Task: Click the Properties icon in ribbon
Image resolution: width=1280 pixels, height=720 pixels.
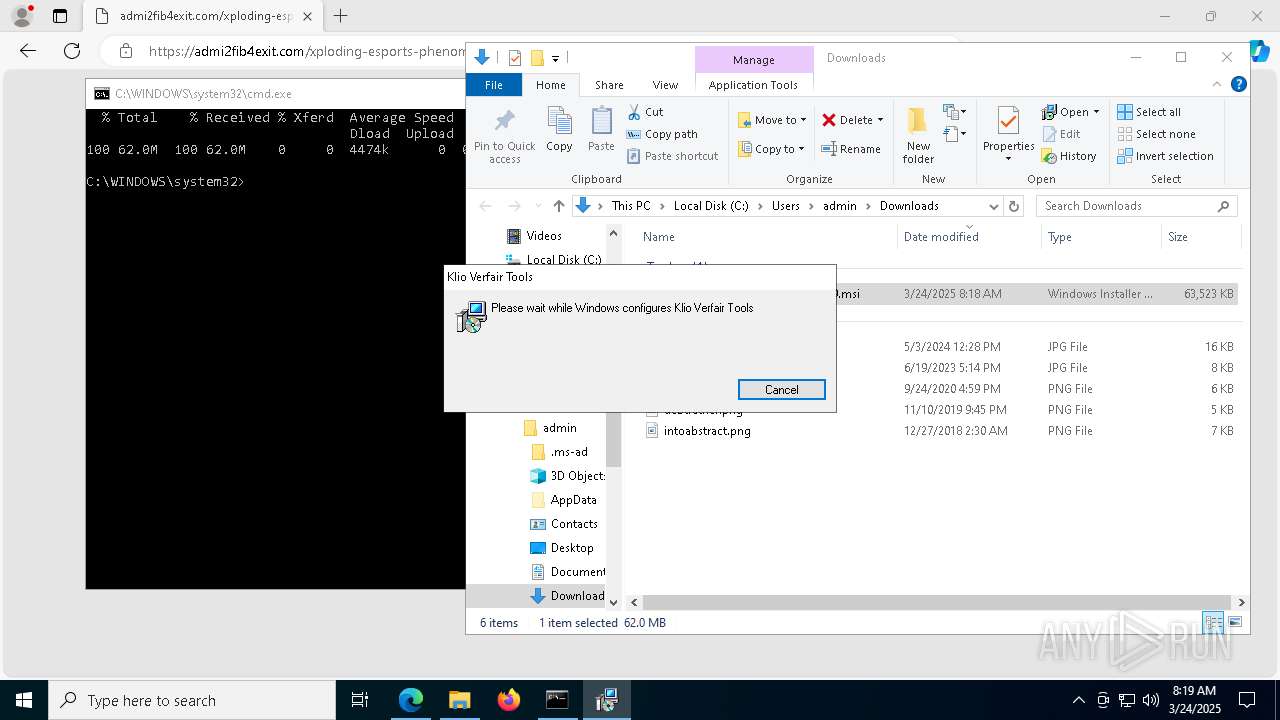Action: tap(1008, 123)
